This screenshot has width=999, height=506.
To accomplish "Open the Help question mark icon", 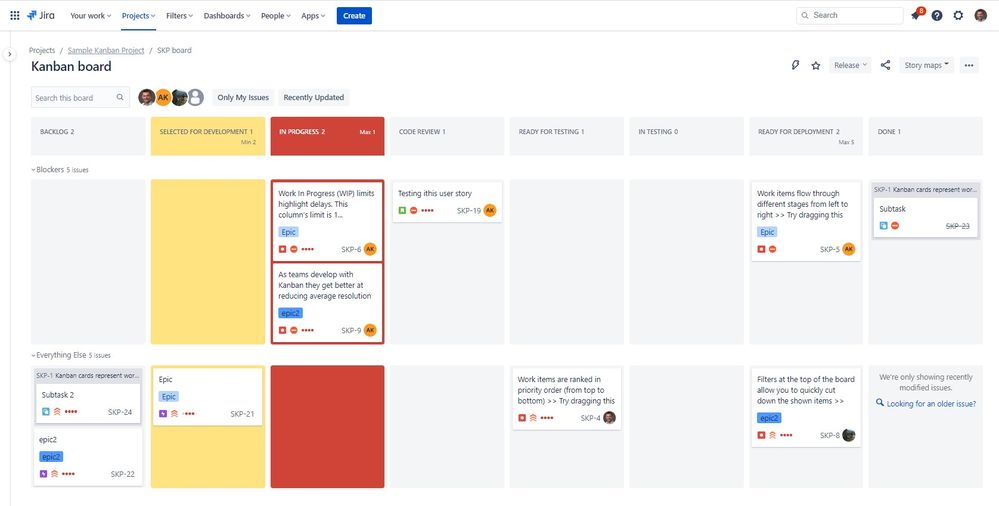I will [937, 15].
